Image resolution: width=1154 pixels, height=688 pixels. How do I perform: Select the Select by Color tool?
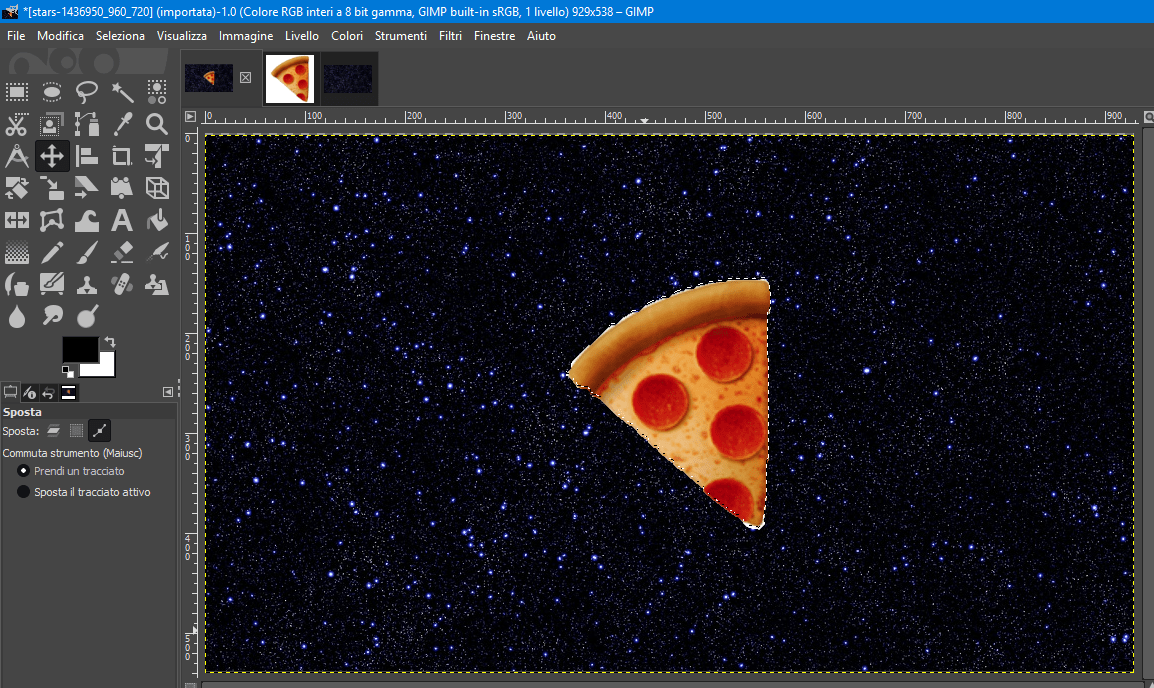click(x=157, y=92)
